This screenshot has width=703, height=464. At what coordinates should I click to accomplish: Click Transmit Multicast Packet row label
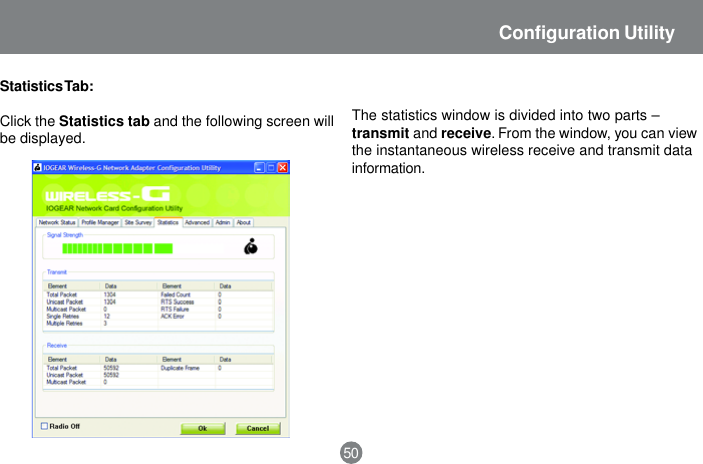[x=66, y=309]
